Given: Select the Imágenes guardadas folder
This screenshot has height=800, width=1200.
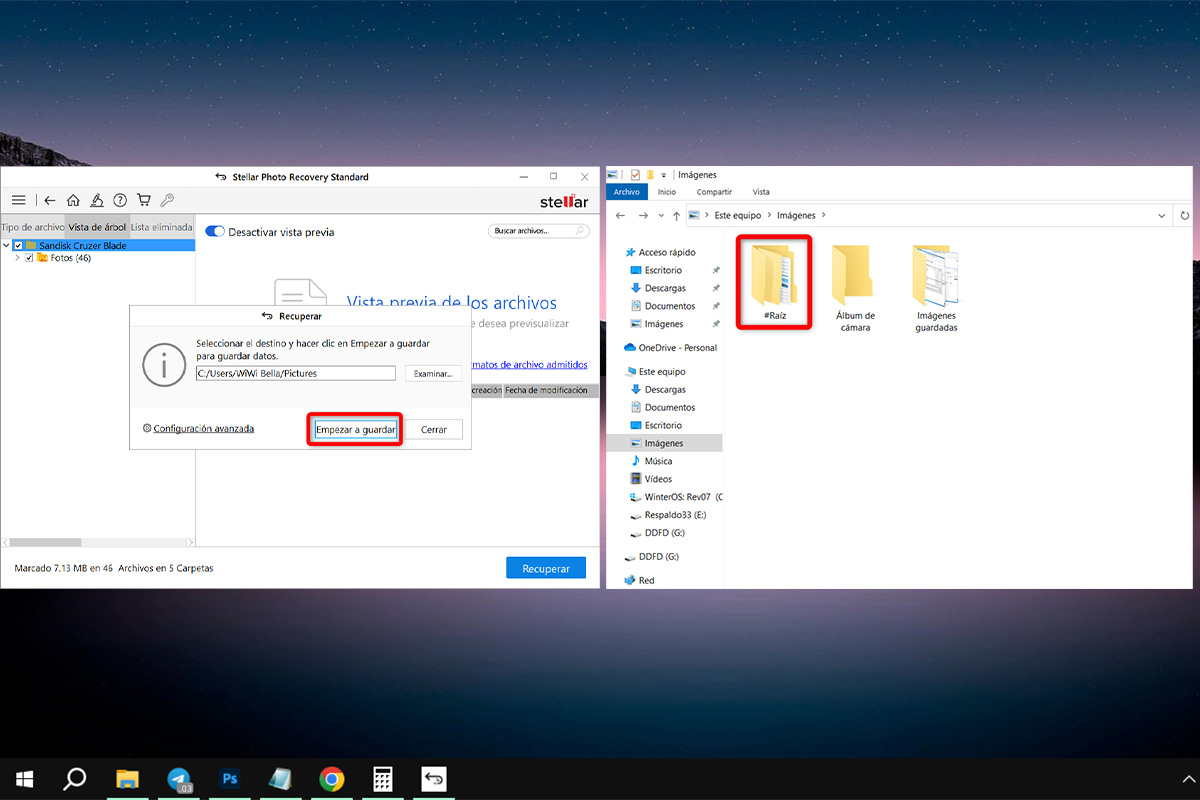Looking at the screenshot, I should point(936,289).
